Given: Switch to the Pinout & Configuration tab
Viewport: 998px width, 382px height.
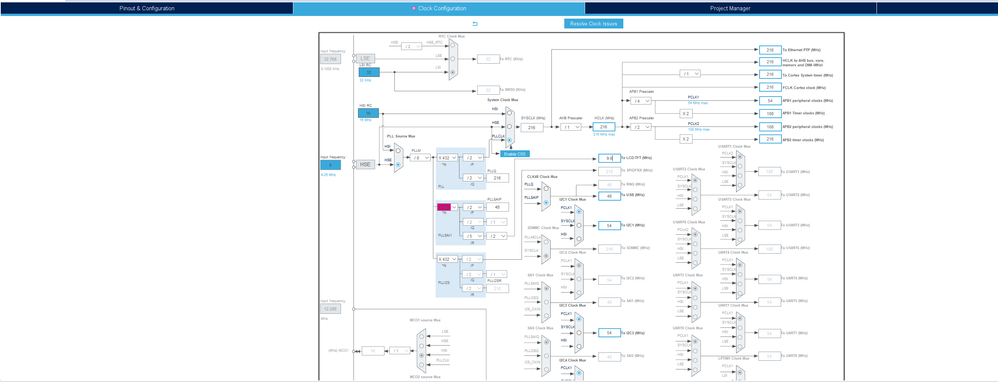Looking at the screenshot, I should point(147,8).
